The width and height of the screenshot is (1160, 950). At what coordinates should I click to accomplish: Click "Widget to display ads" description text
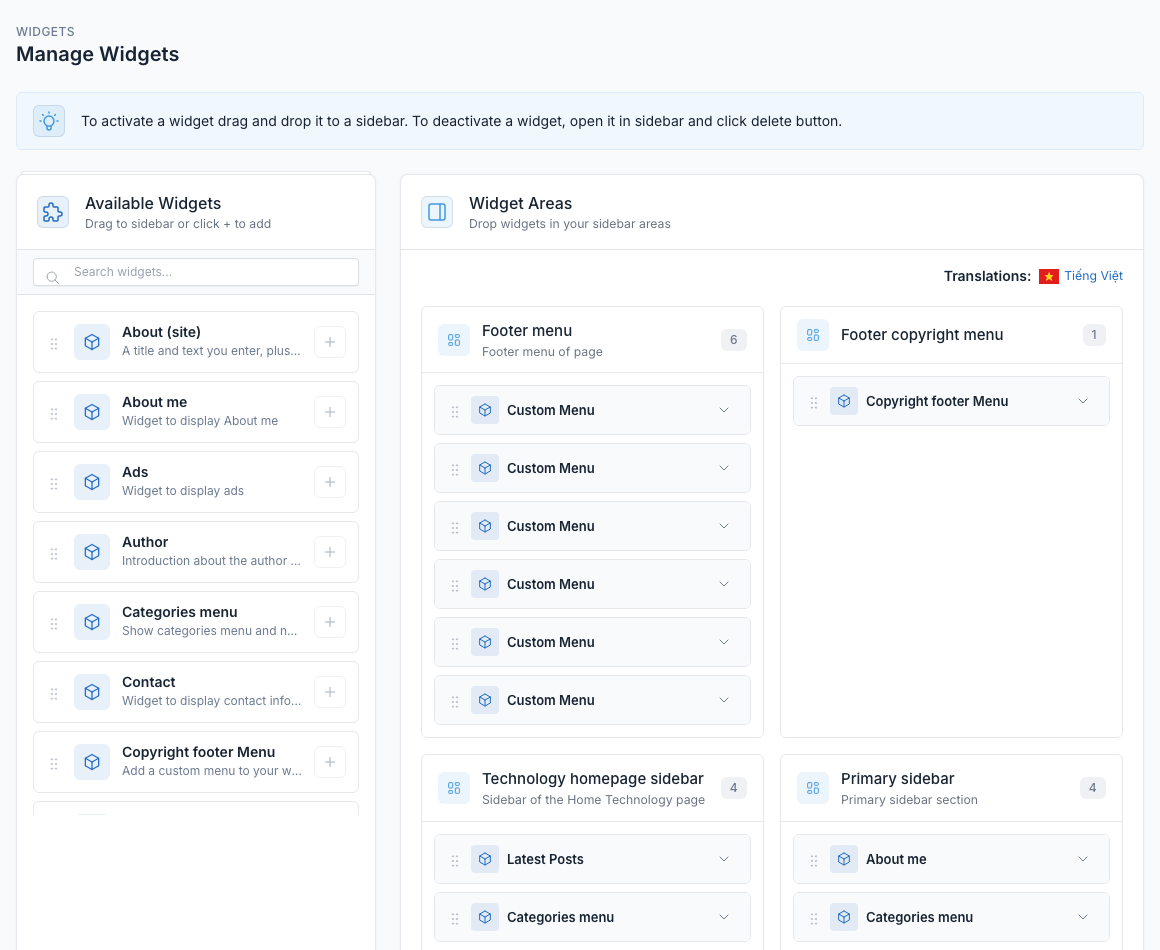pos(183,491)
